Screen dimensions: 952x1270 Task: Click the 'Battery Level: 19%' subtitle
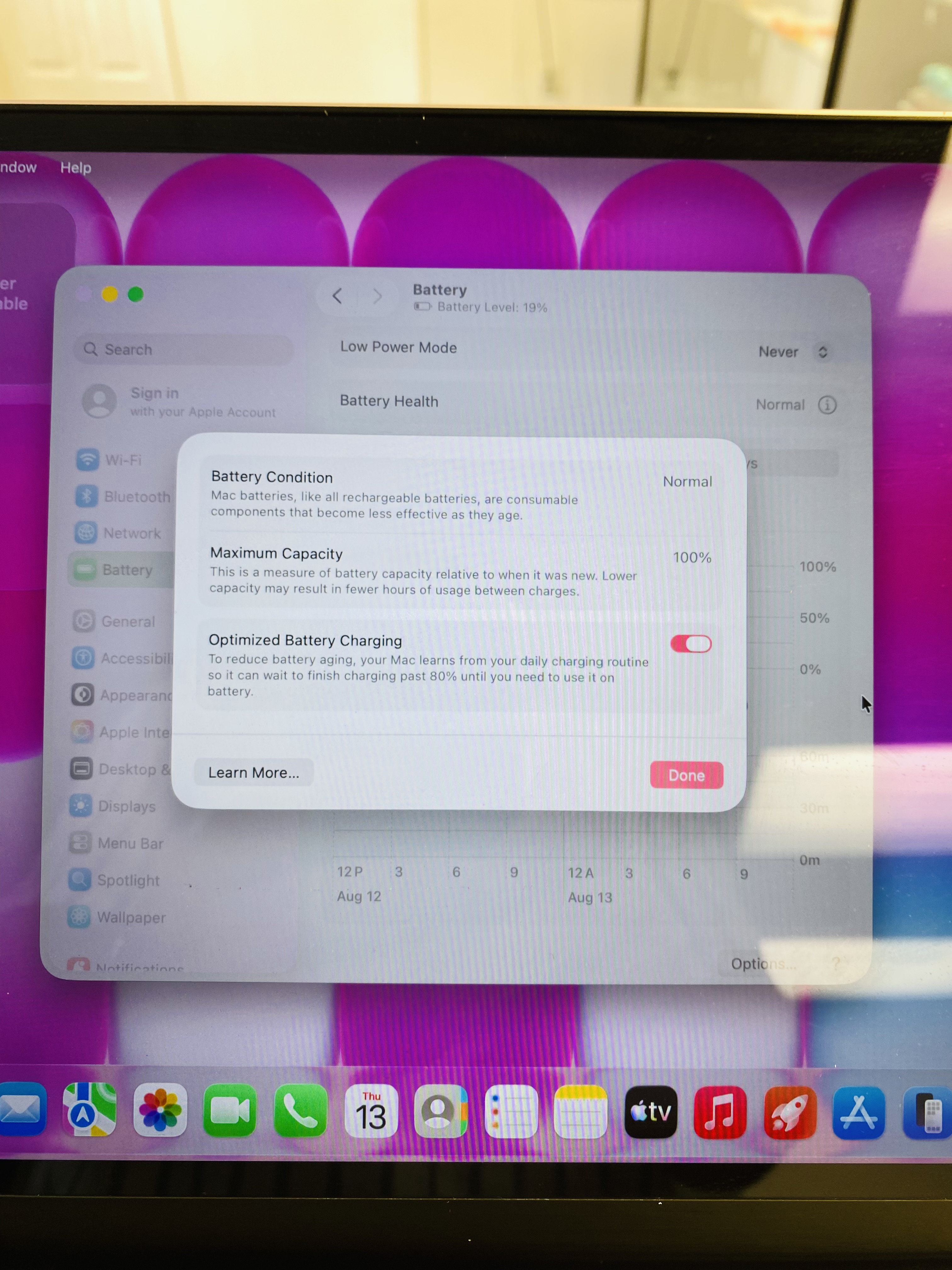pyautogui.click(x=492, y=307)
